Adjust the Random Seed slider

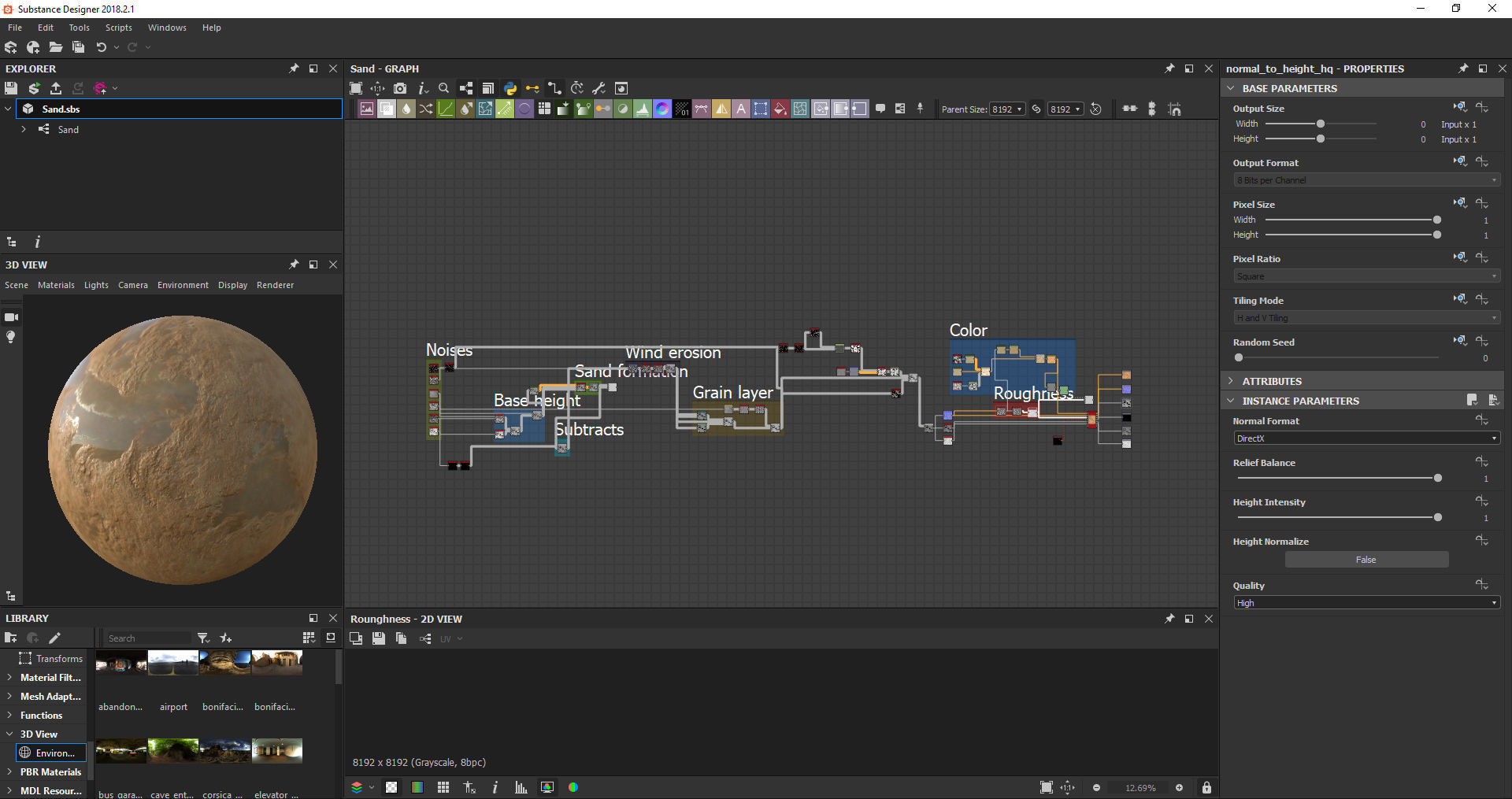(1239, 357)
